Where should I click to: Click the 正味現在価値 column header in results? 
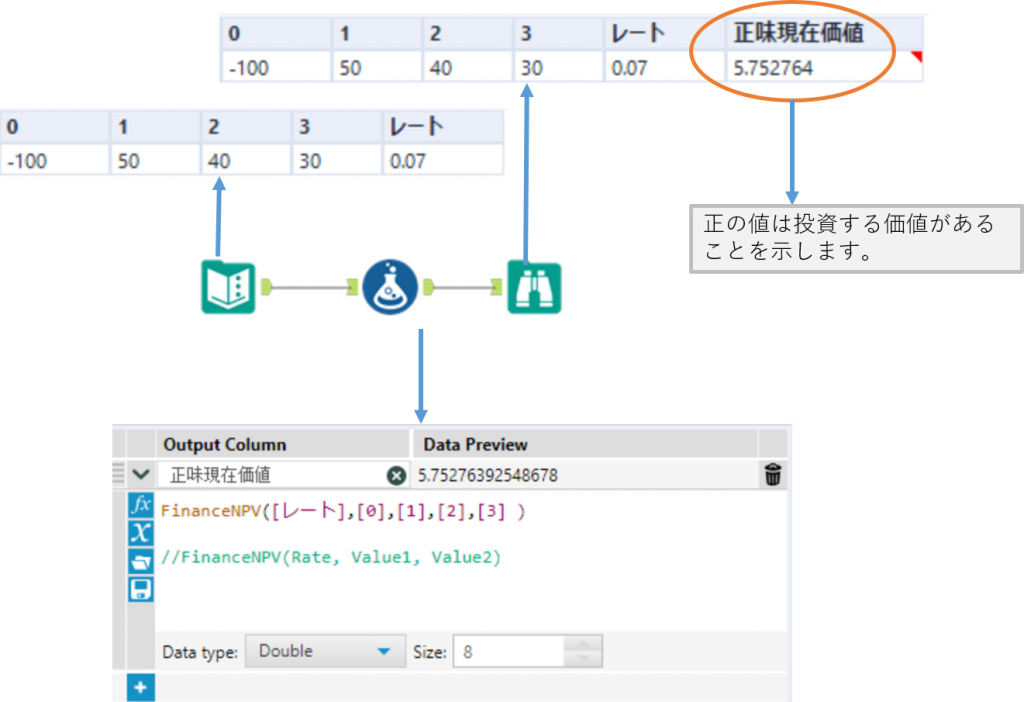[x=799, y=33]
